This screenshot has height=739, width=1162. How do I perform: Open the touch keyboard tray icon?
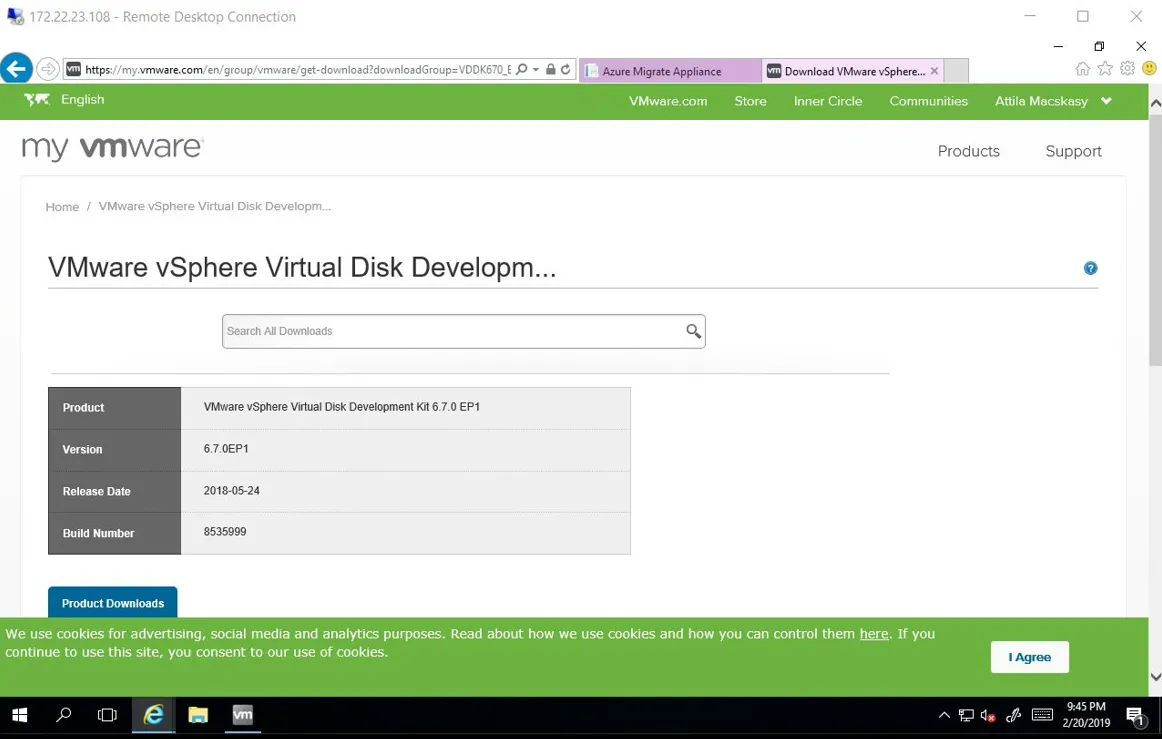click(1042, 715)
